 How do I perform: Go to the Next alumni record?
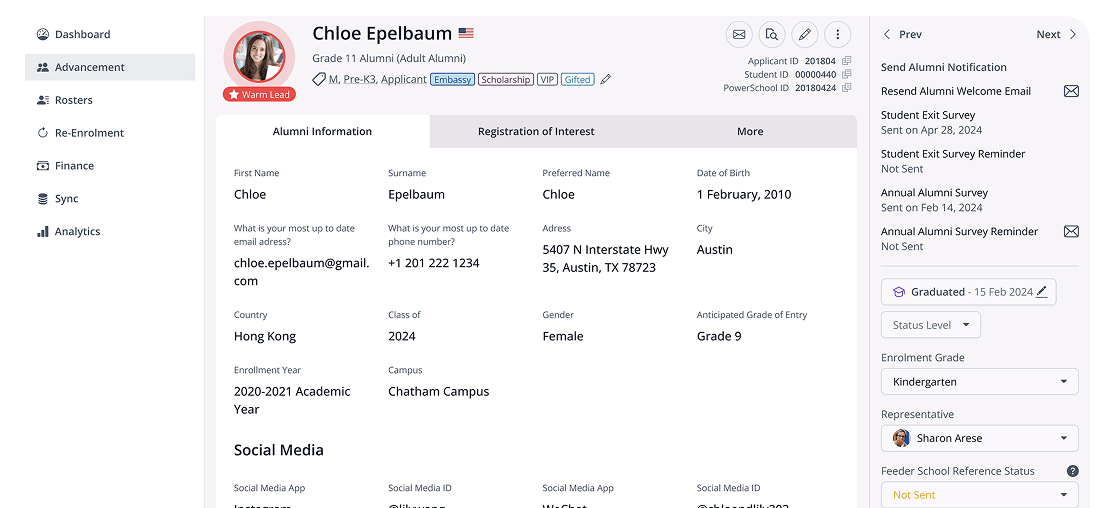1057,34
